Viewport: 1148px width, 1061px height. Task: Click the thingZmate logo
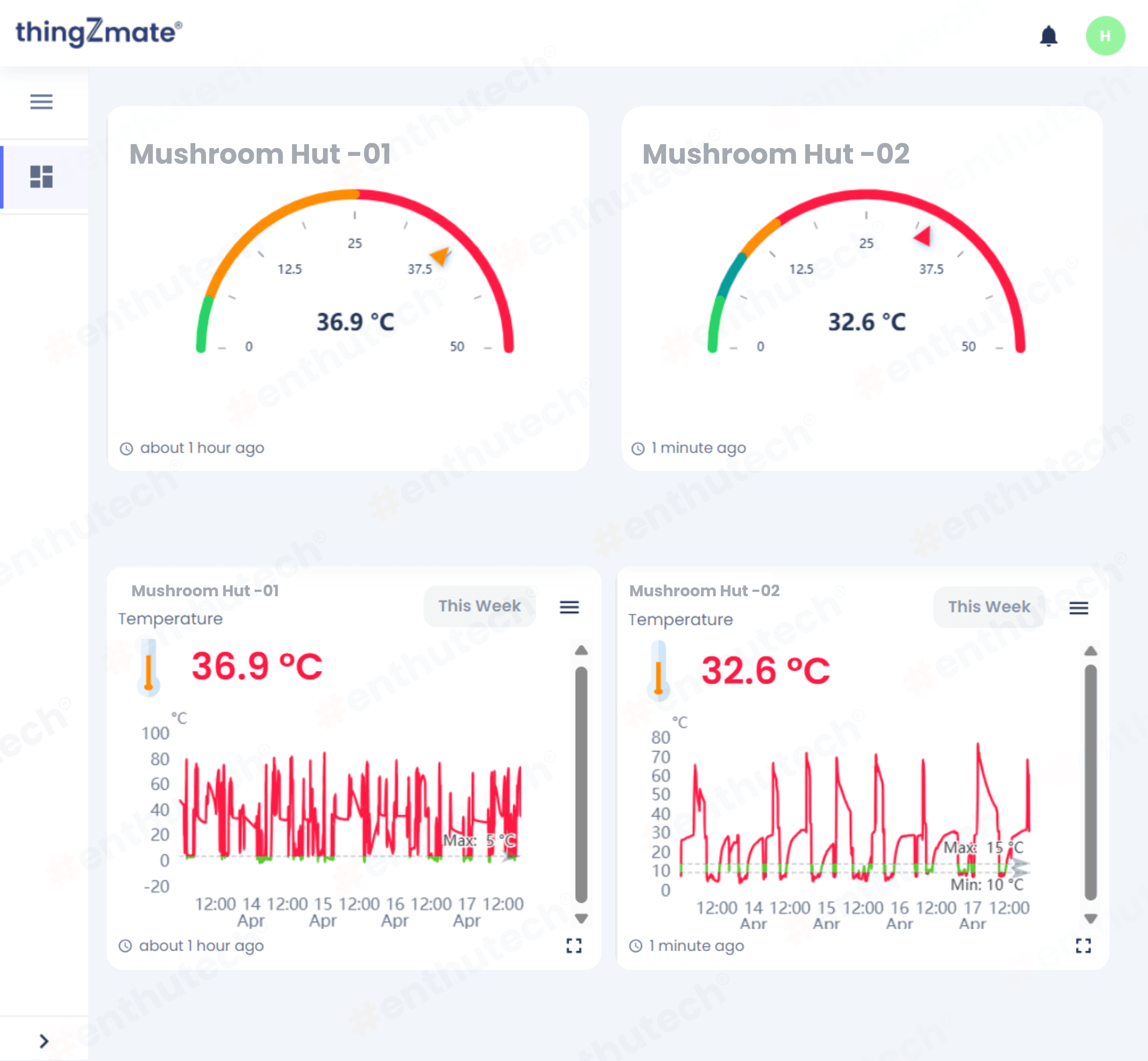point(99,33)
